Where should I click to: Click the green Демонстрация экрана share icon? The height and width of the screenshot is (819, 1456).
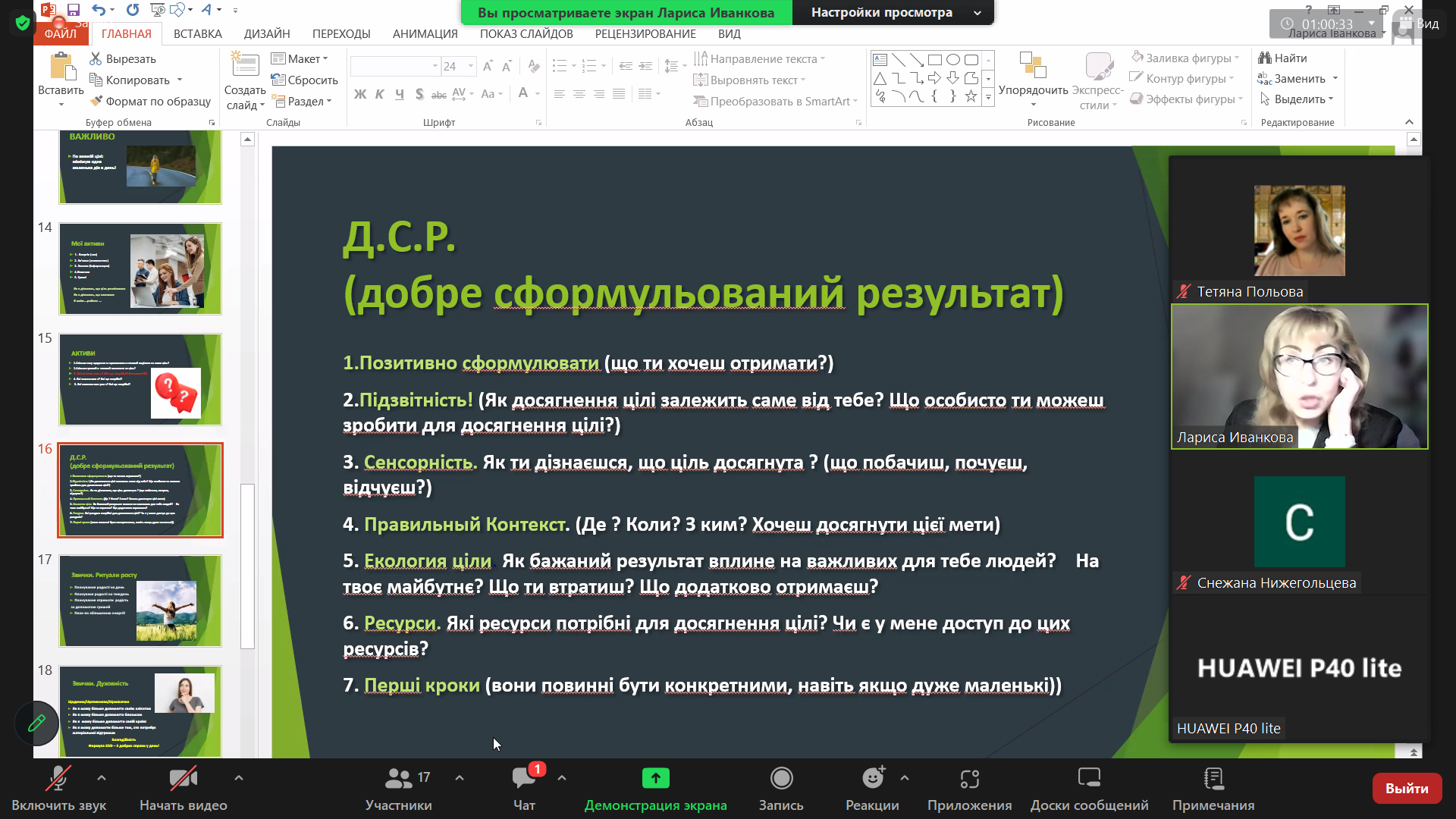pos(655,779)
